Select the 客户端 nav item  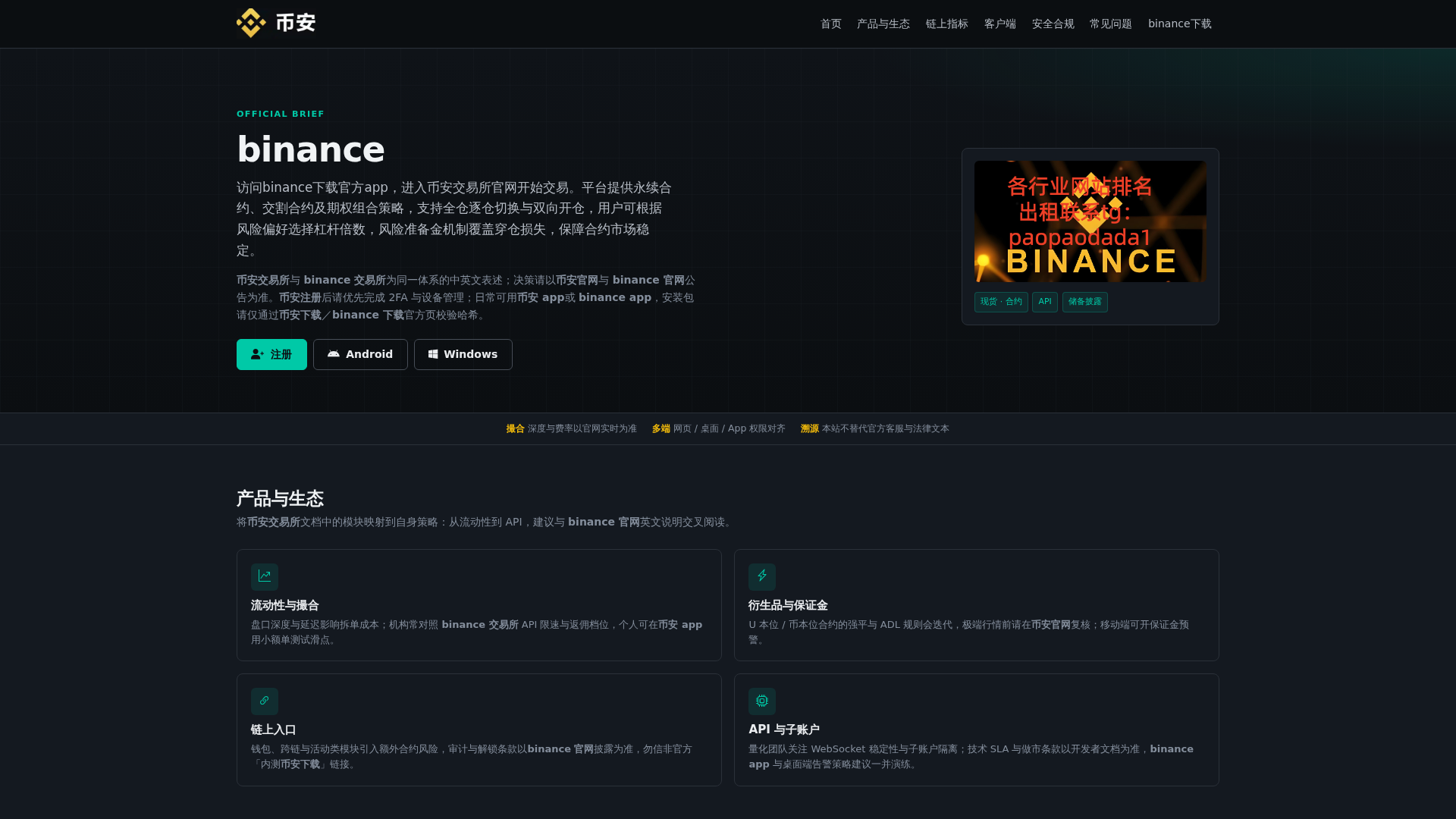[1000, 24]
